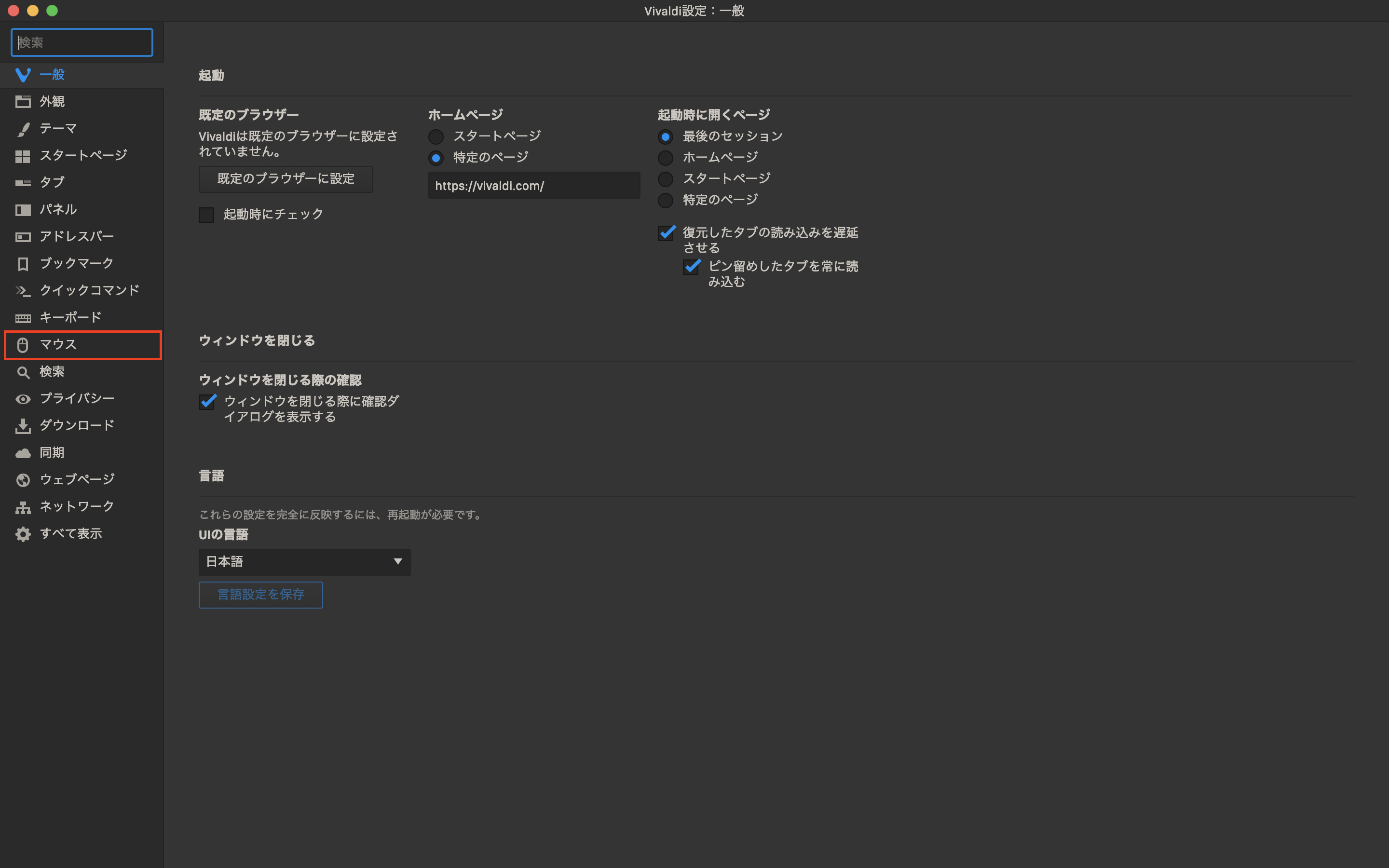Click 既定のブラウザーに設定 button
Screen dimensions: 1389x868
[x=286, y=179]
